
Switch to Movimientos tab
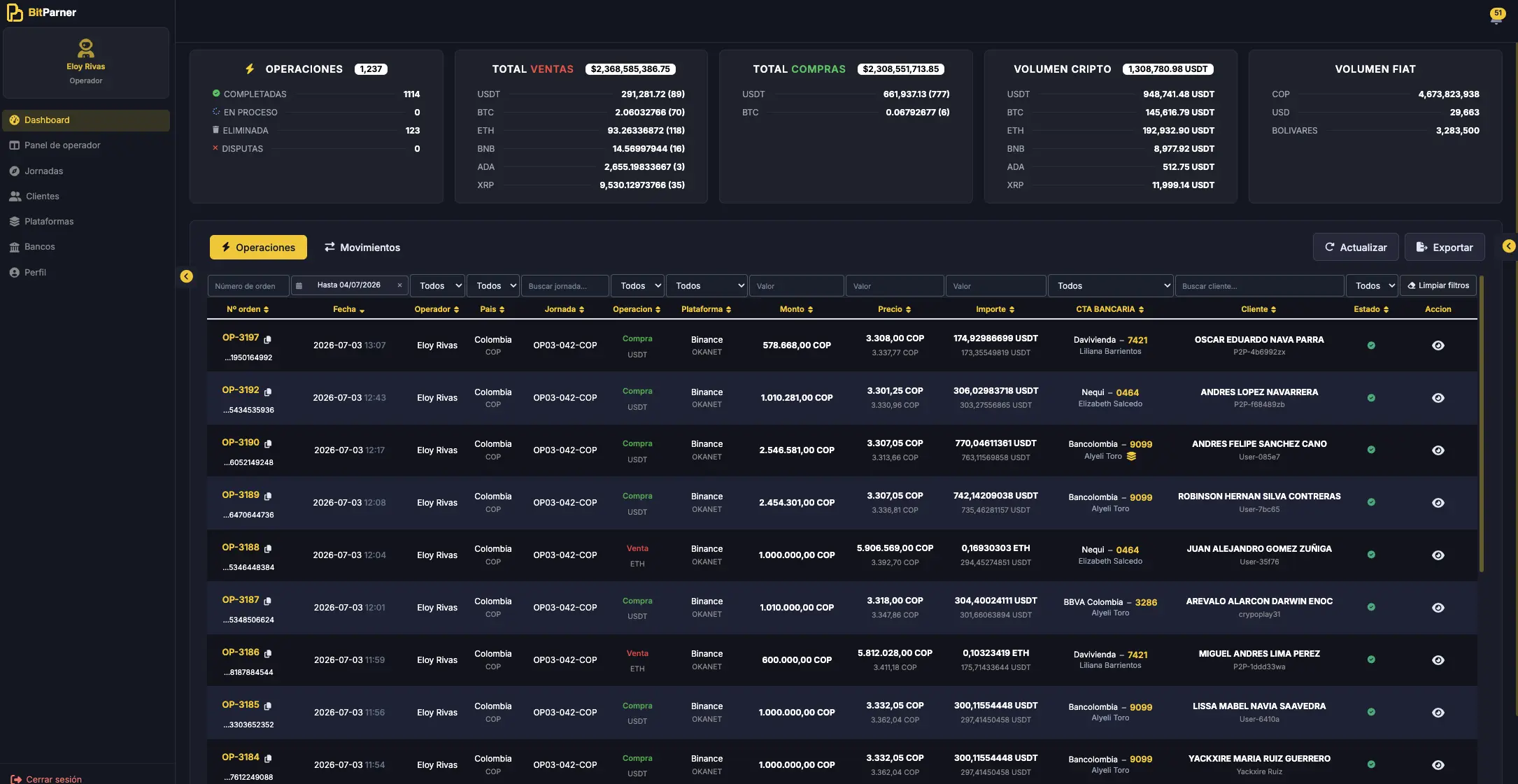pos(362,248)
